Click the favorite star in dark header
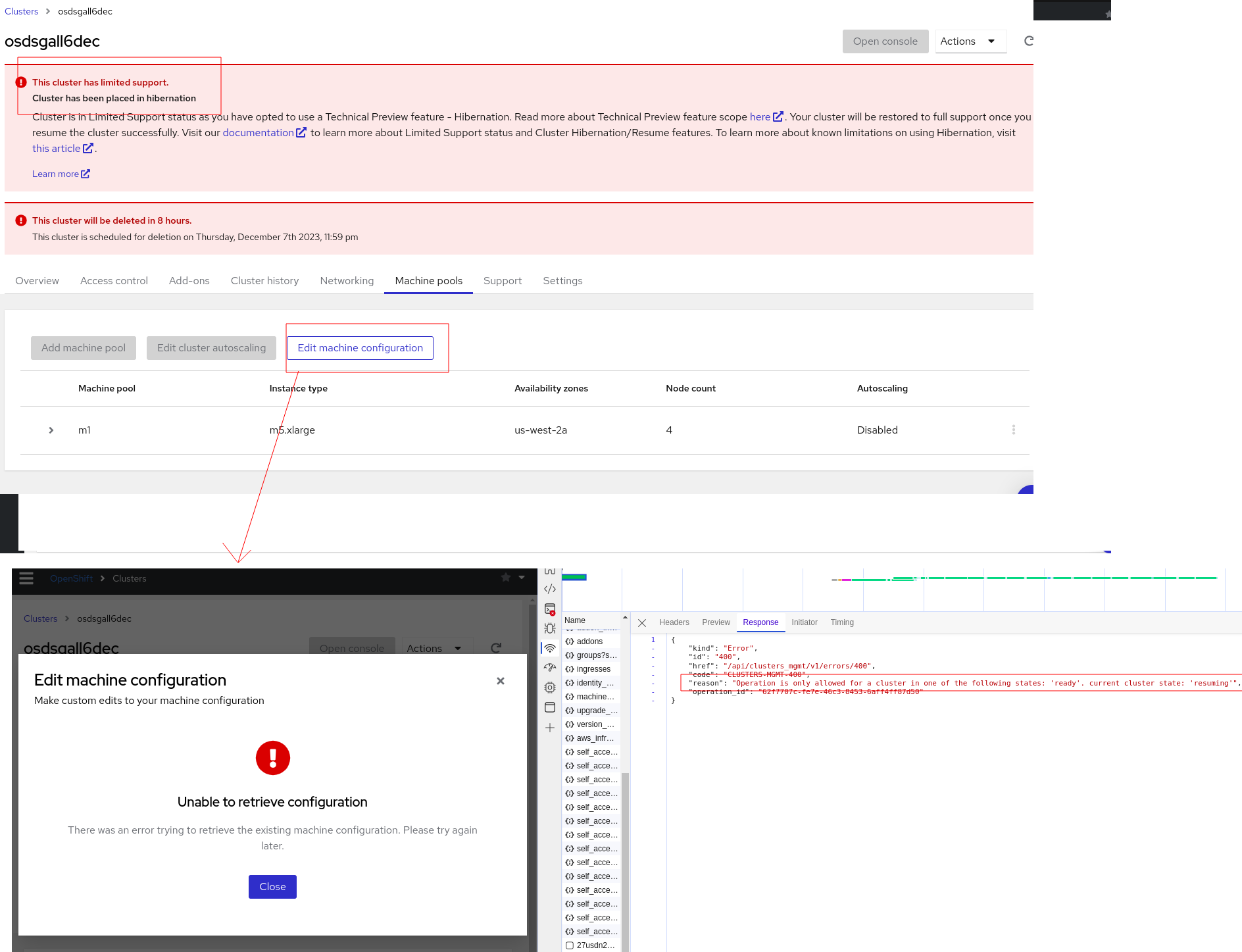The width and height of the screenshot is (1242, 952). (506, 577)
